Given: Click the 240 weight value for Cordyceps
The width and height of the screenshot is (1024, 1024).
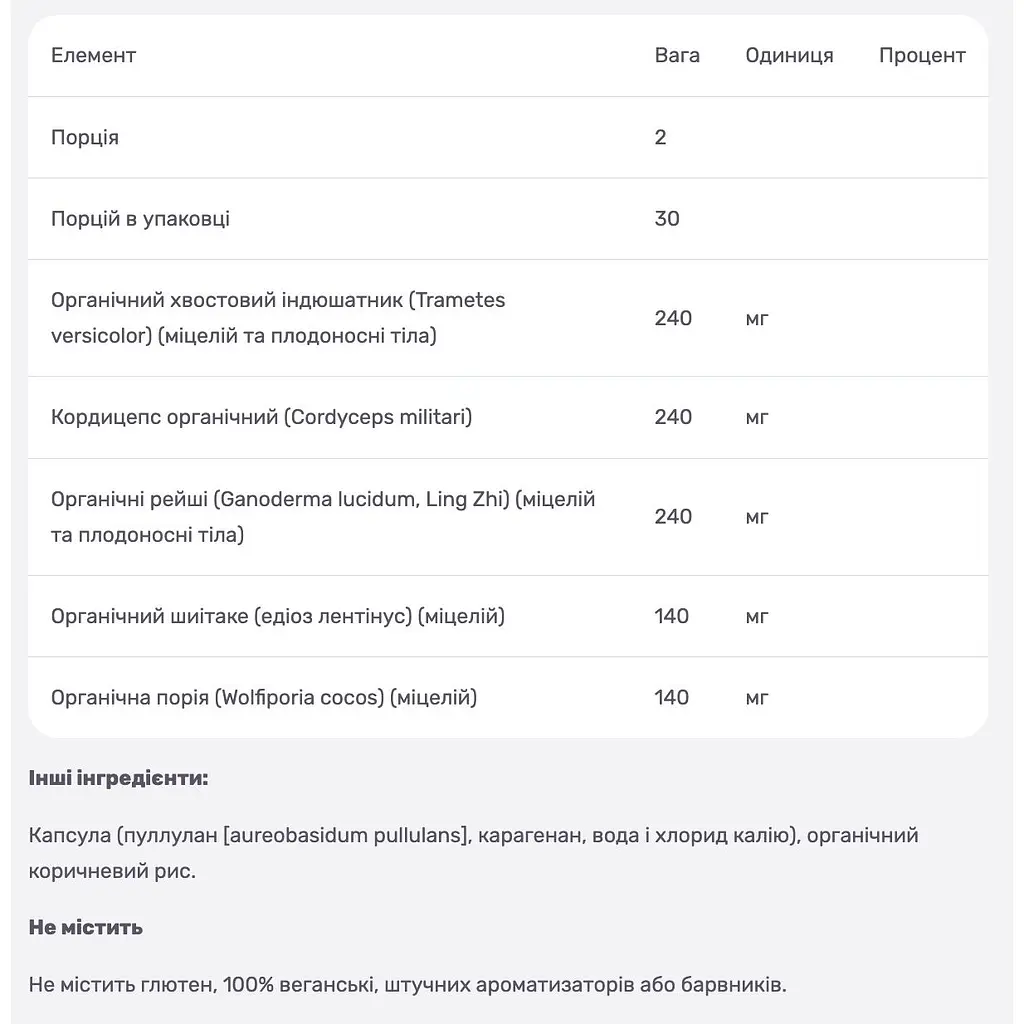Looking at the screenshot, I should [x=673, y=417].
